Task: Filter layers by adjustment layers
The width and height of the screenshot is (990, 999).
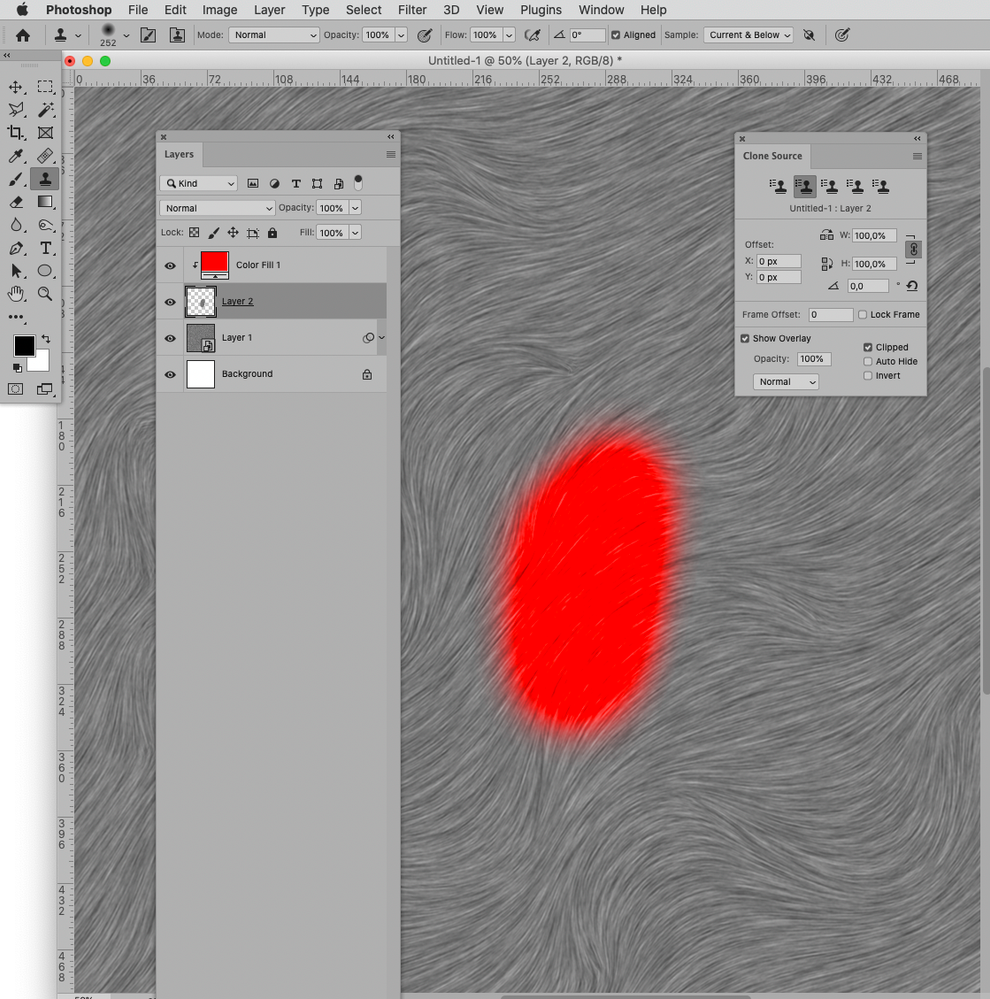Action: pyautogui.click(x=275, y=183)
